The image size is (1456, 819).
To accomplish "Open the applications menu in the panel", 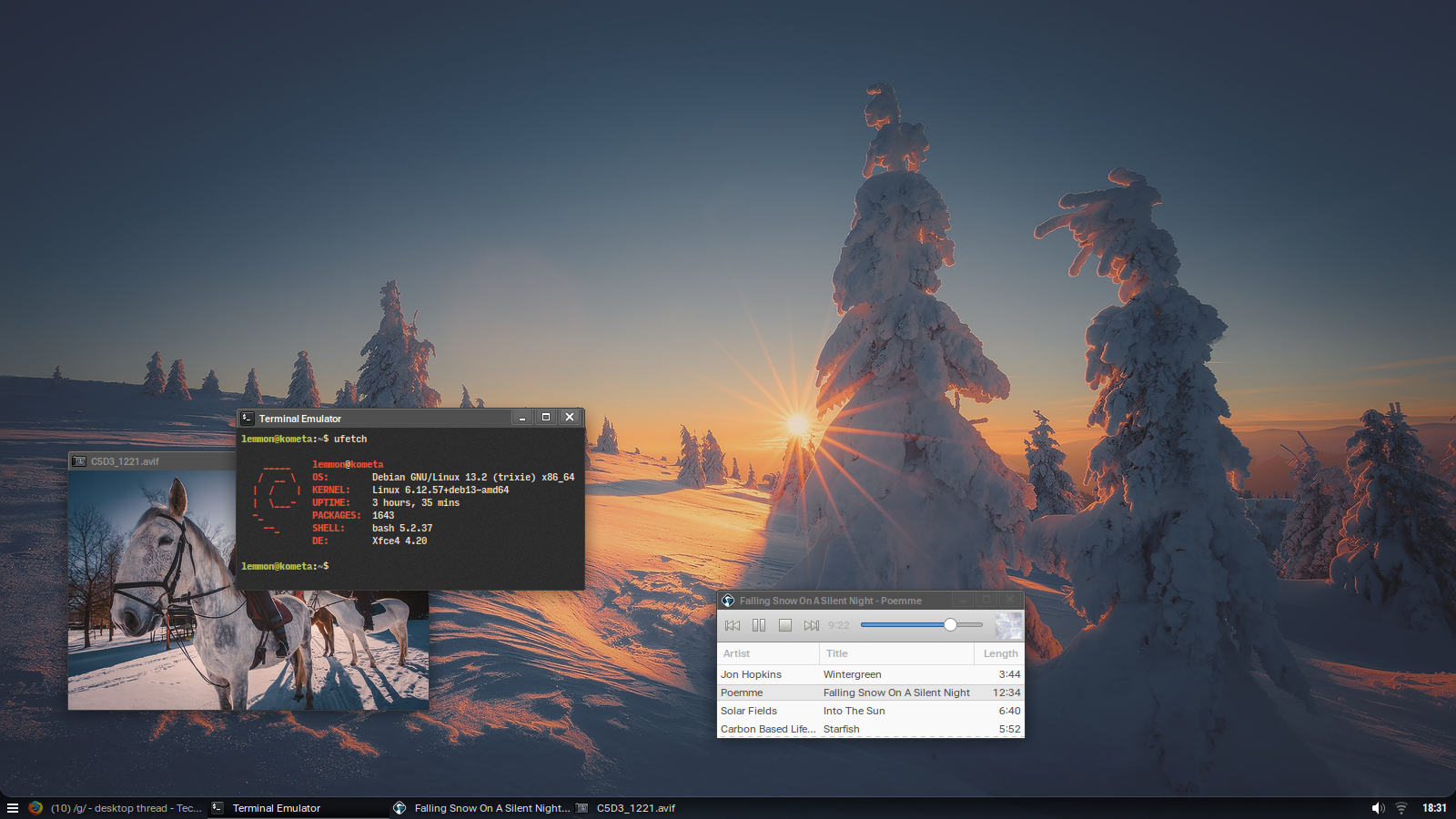I will [13, 808].
